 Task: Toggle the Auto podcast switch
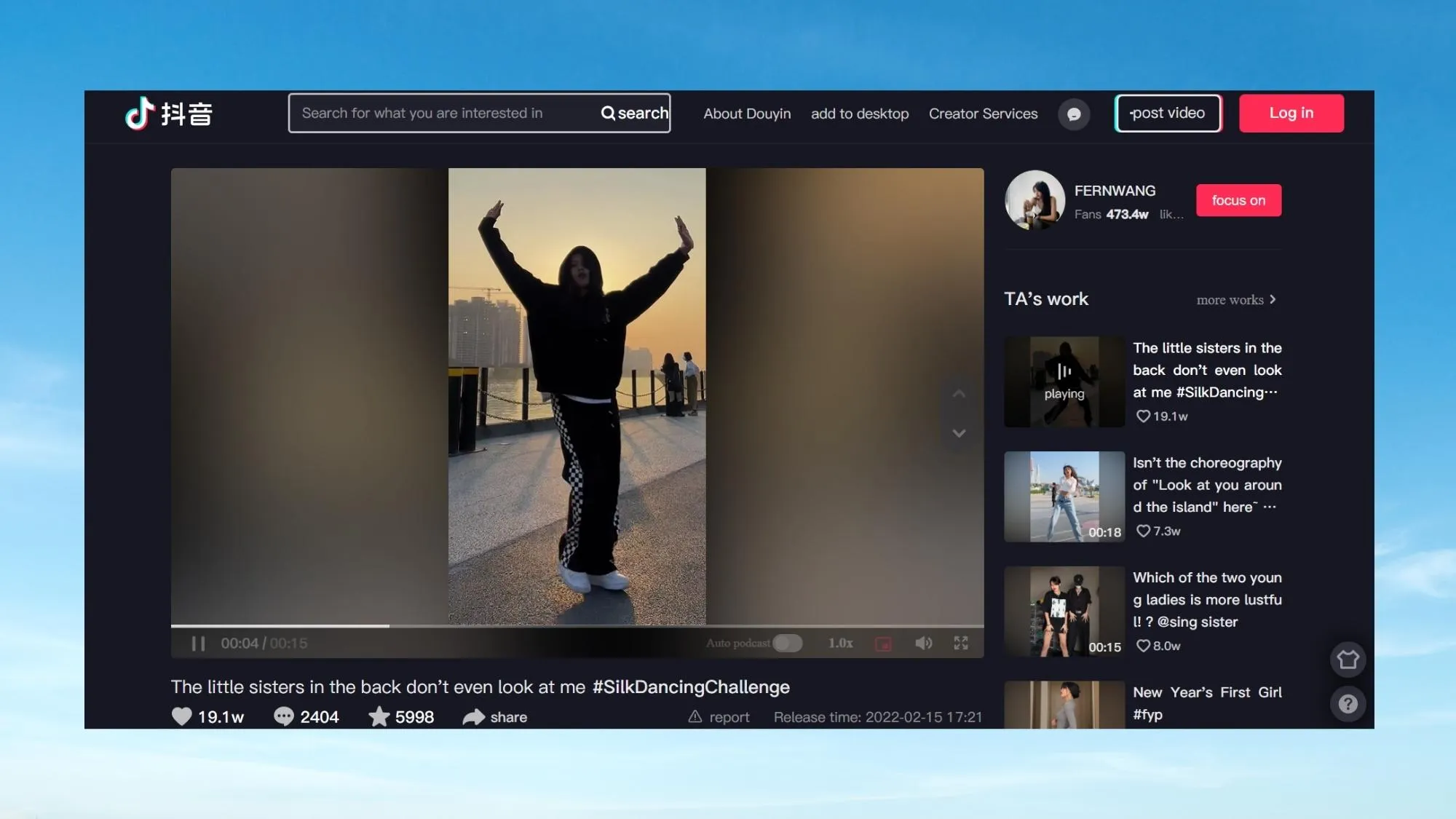[787, 643]
